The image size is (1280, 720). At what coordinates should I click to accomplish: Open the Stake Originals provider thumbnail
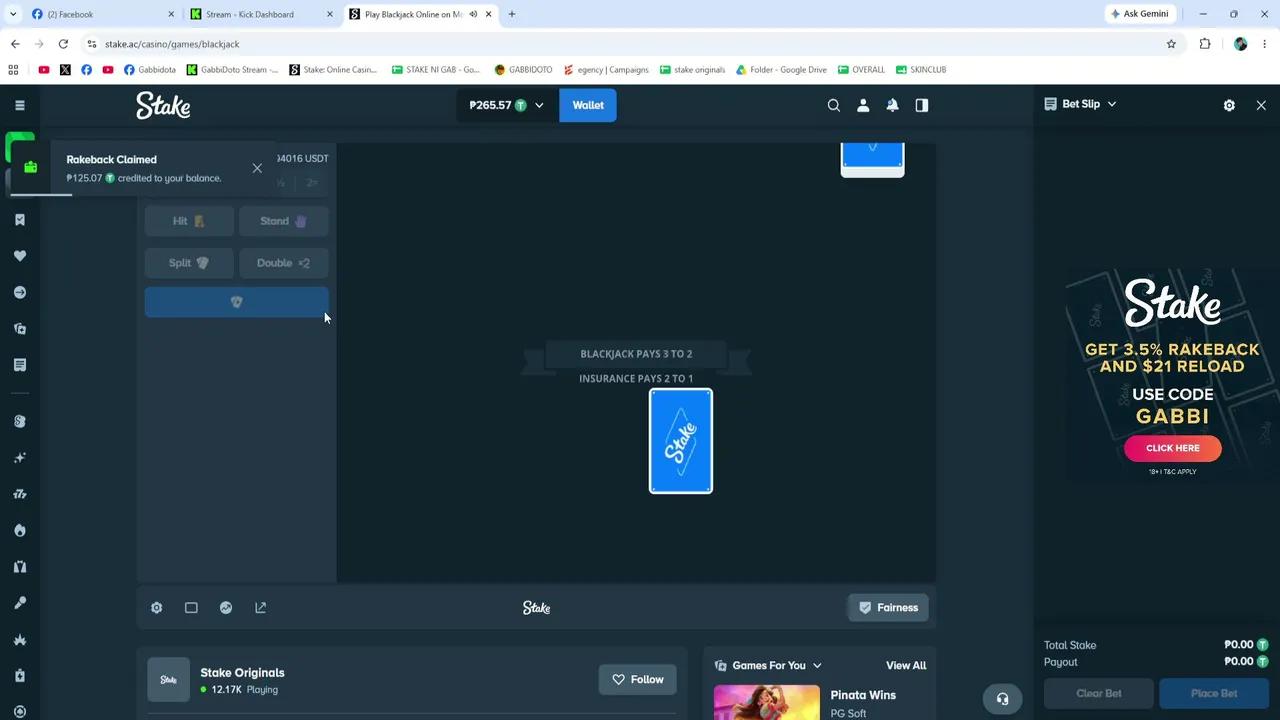pyautogui.click(x=168, y=679)
